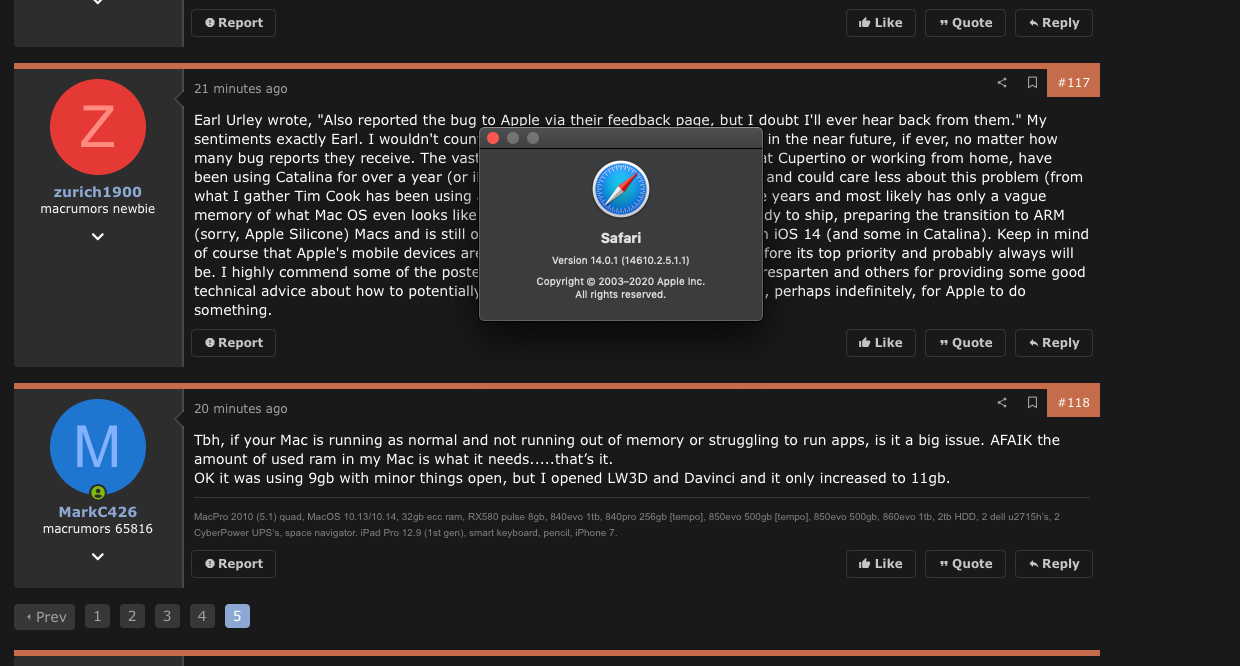Viewport: 1240px width, 666px height.
Task: Open zurich1900's profile link
Action: [x=98, y=192]
